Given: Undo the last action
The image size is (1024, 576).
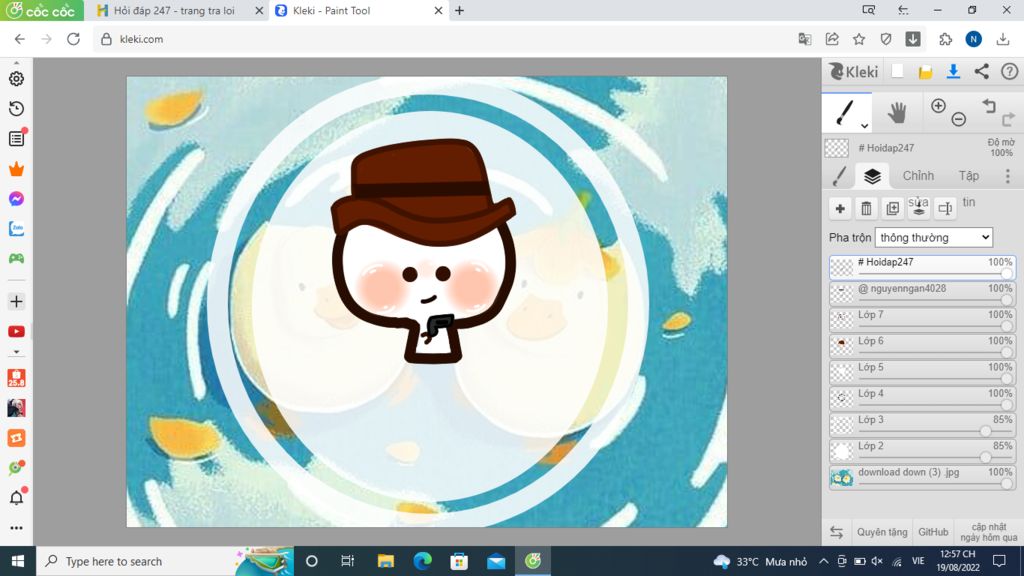Looking at the screenshot, I should click(x=989, y=106).
